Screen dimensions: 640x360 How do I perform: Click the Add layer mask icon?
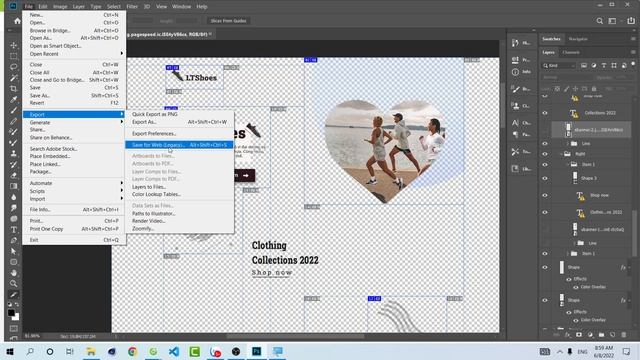pos(579,335)
